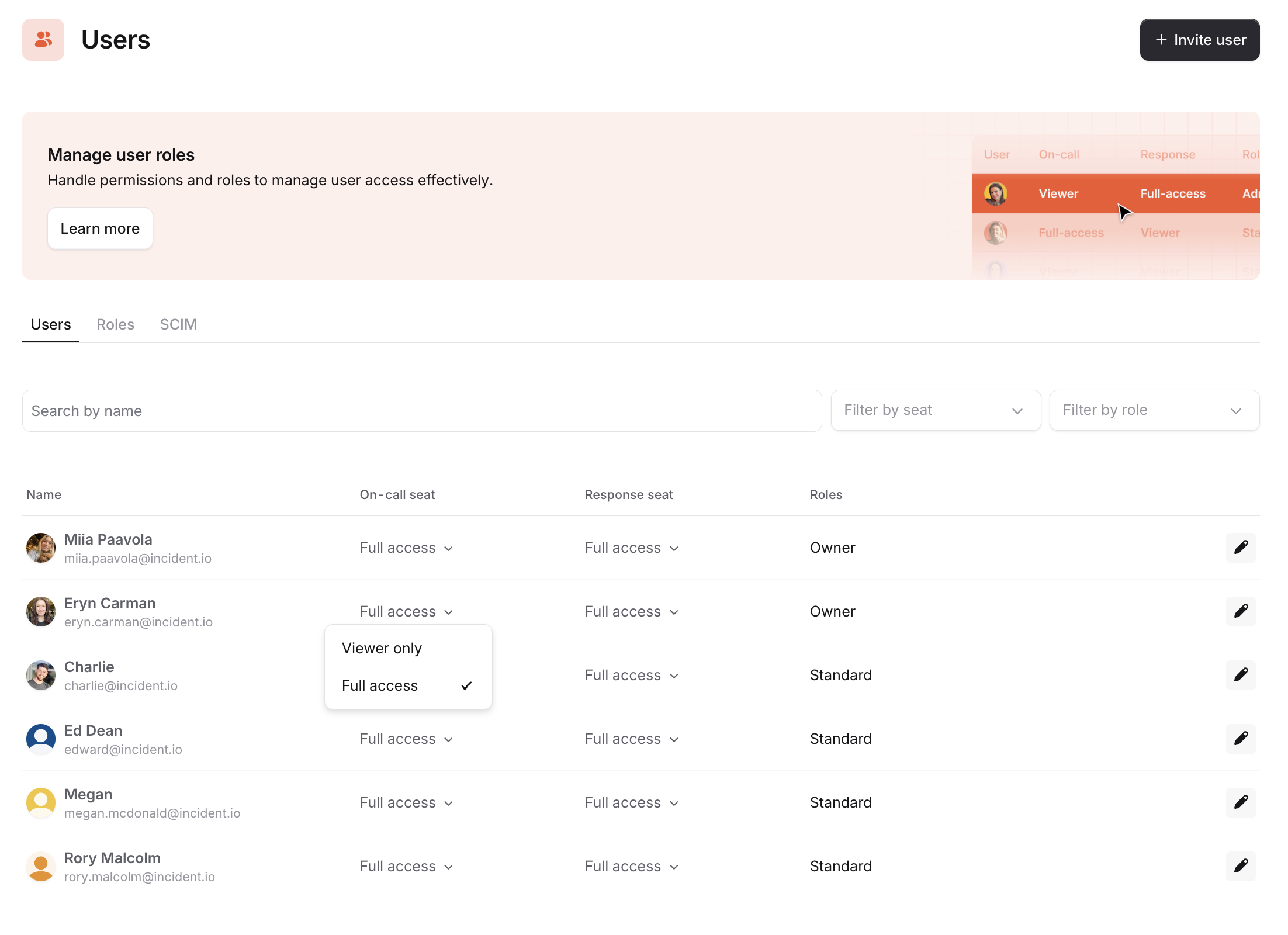Choose Viewer only in seat menu
The height and width of the screenshot is (935, 1288).
point(382,648)
